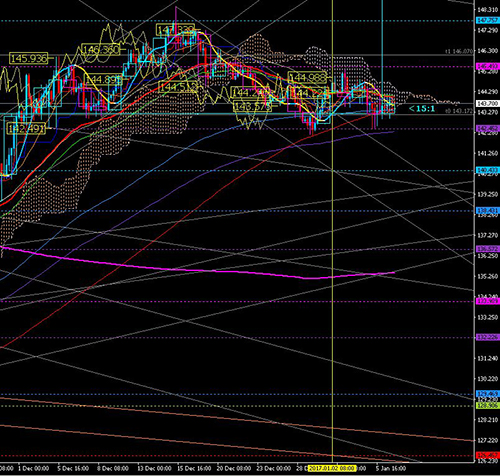
Task: Click the 147.290 price scale value
Action: (488, 30)
